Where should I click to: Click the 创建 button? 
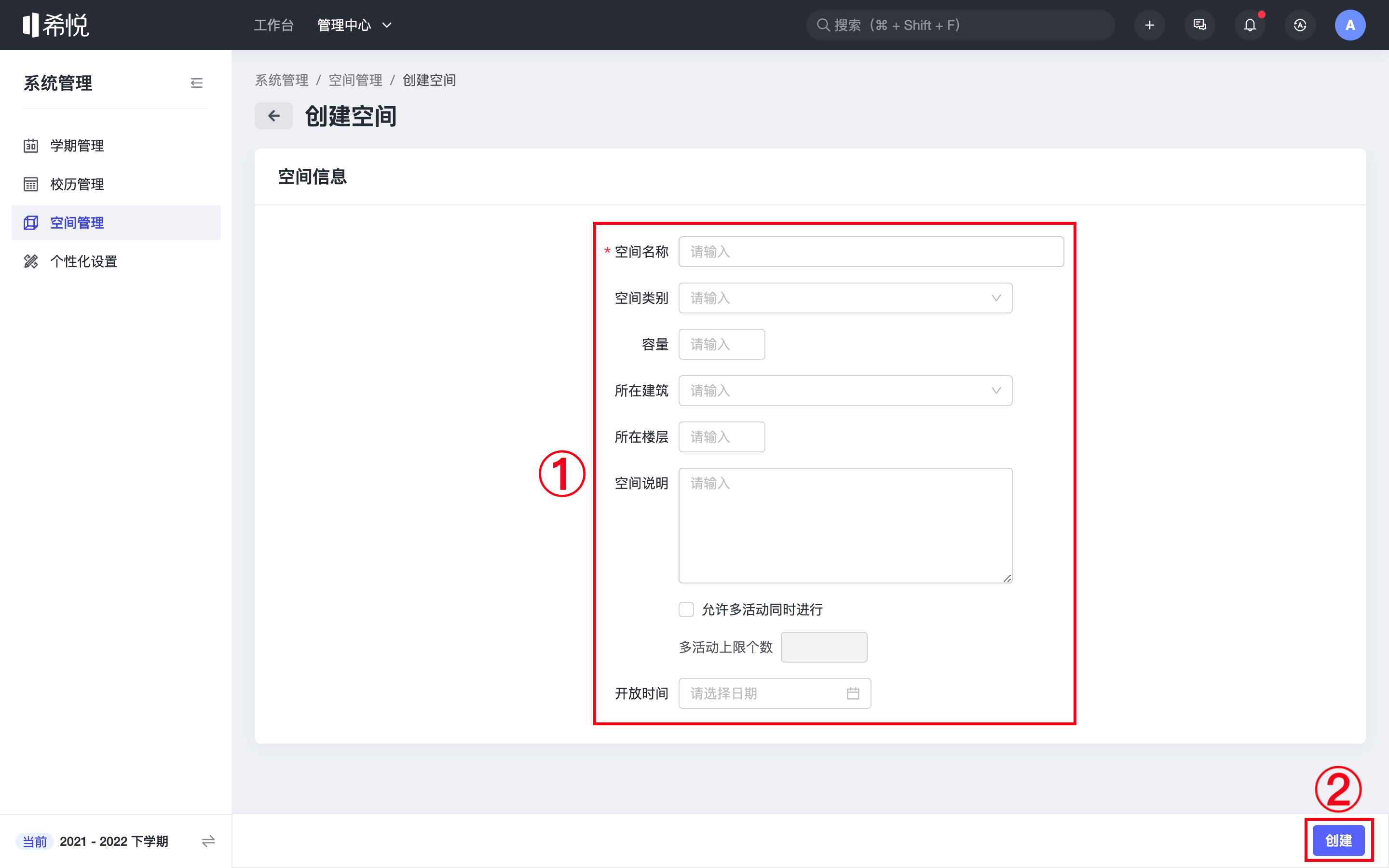click(x=1338, y=841)
